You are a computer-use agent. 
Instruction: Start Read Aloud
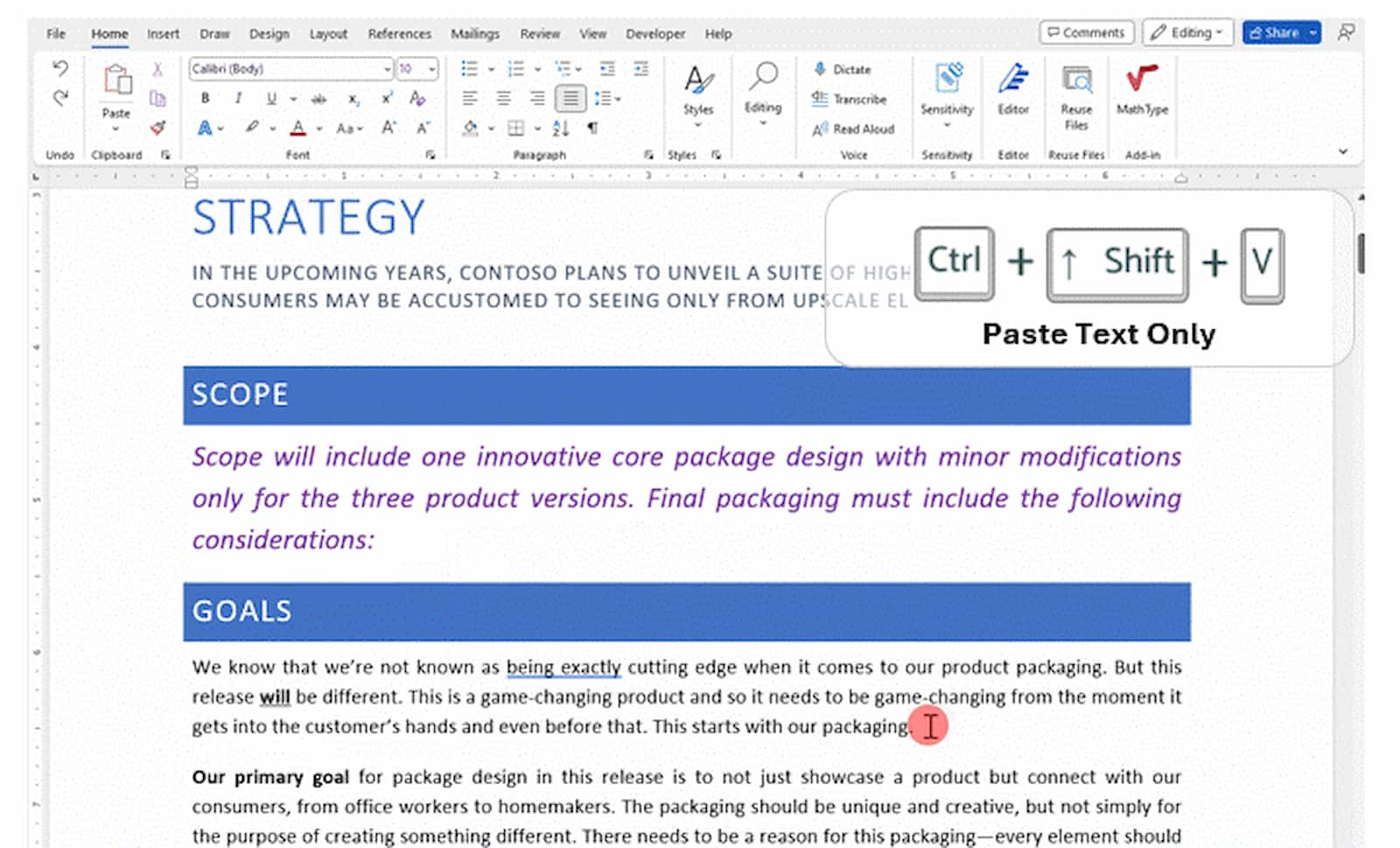pyautogui.click(x=853, y=129)
